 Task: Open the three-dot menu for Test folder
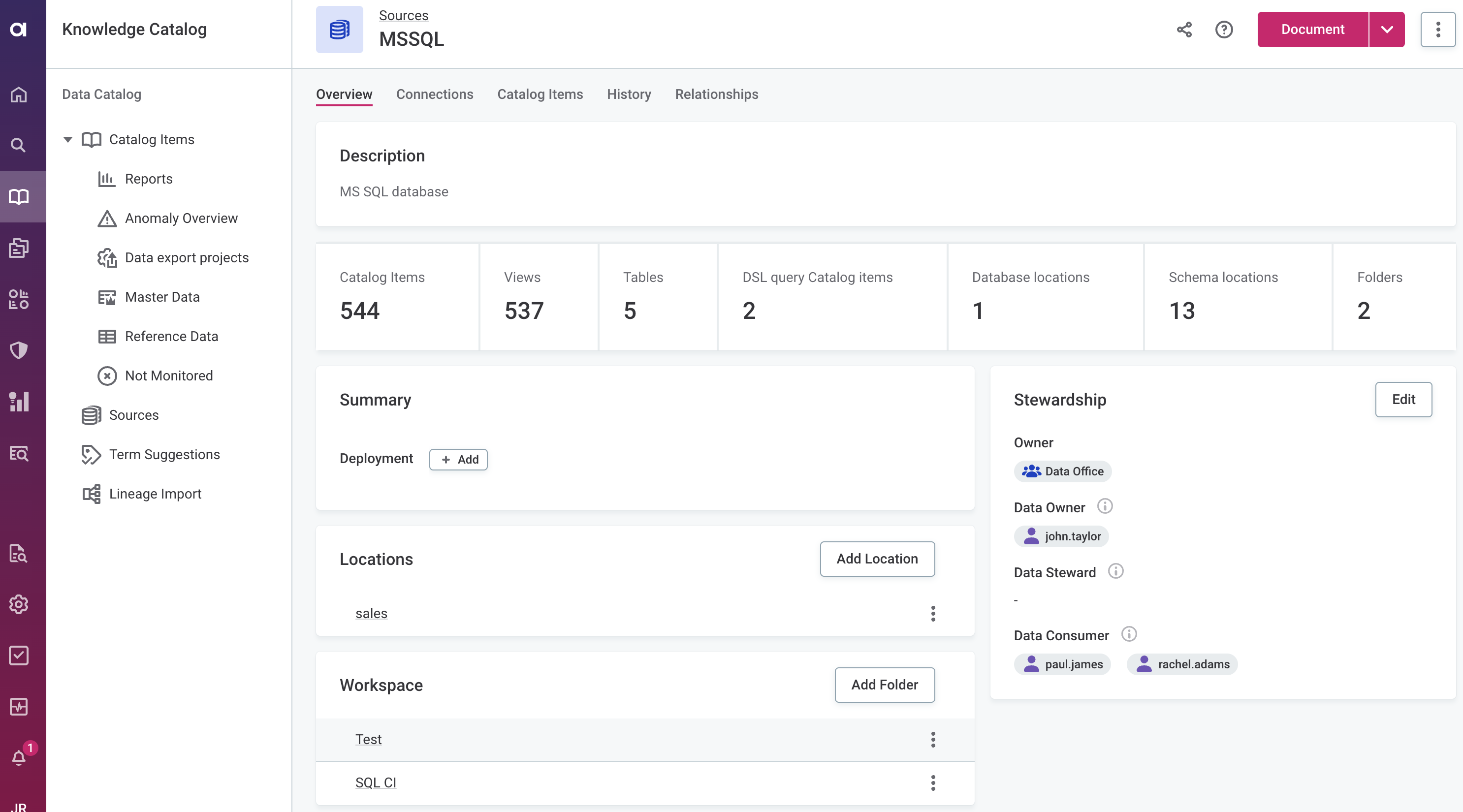(932, 739)
